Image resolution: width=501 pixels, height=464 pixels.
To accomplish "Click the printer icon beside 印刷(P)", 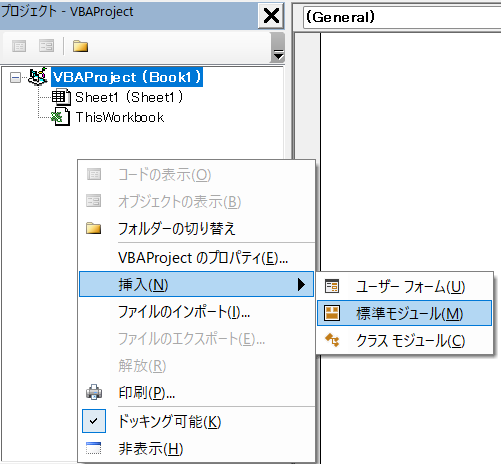I will coord(94,392).
